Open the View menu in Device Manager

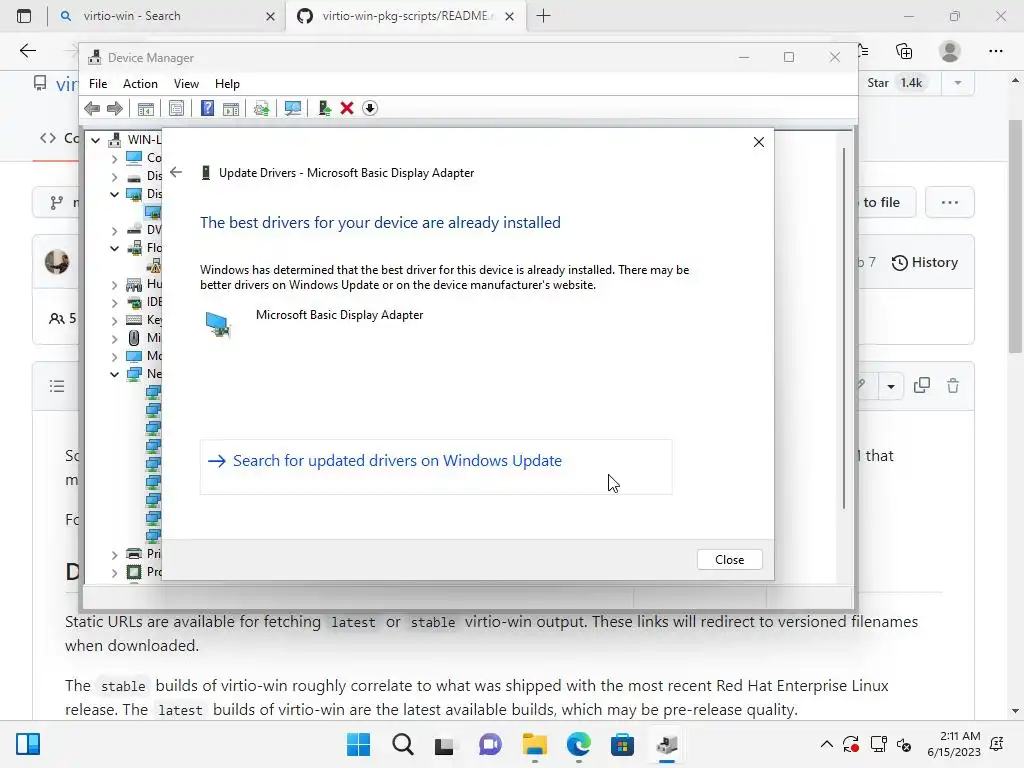pos(186,84)
